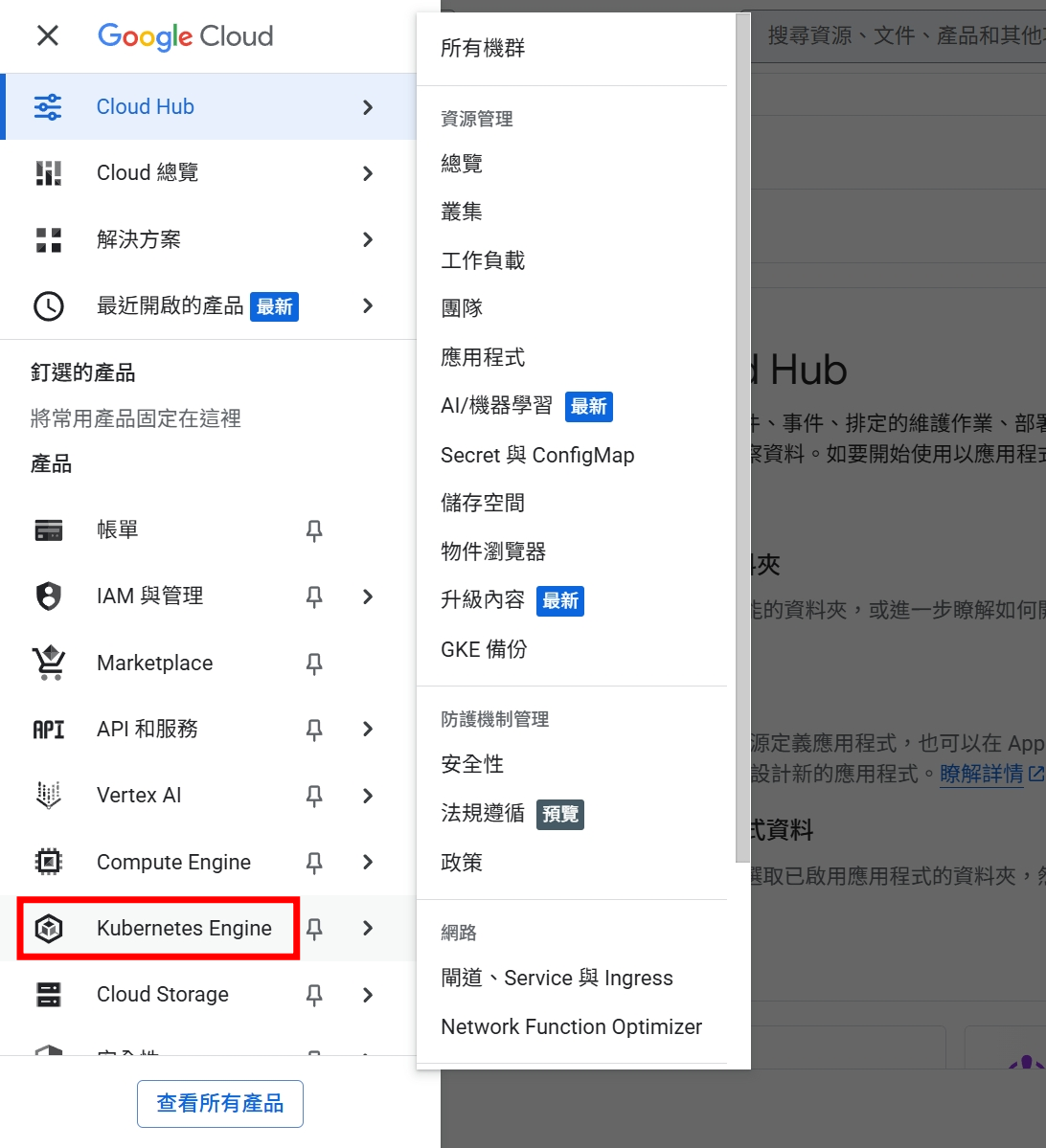Click the Cloud 總覽 dashboard icon
The image size is (1046, 1148).
48,173
